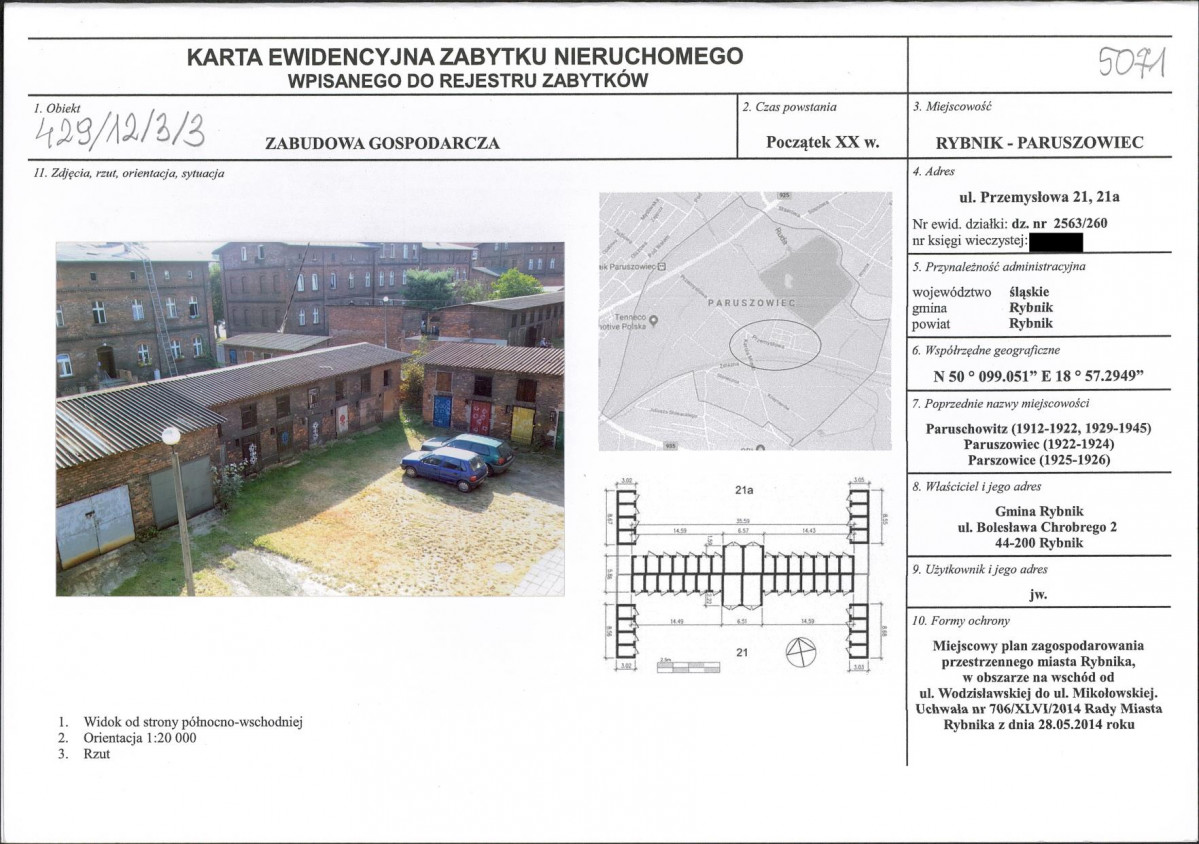
Task: Click the plot number dz. nr 2563/260
Action: coord(1059,224)
